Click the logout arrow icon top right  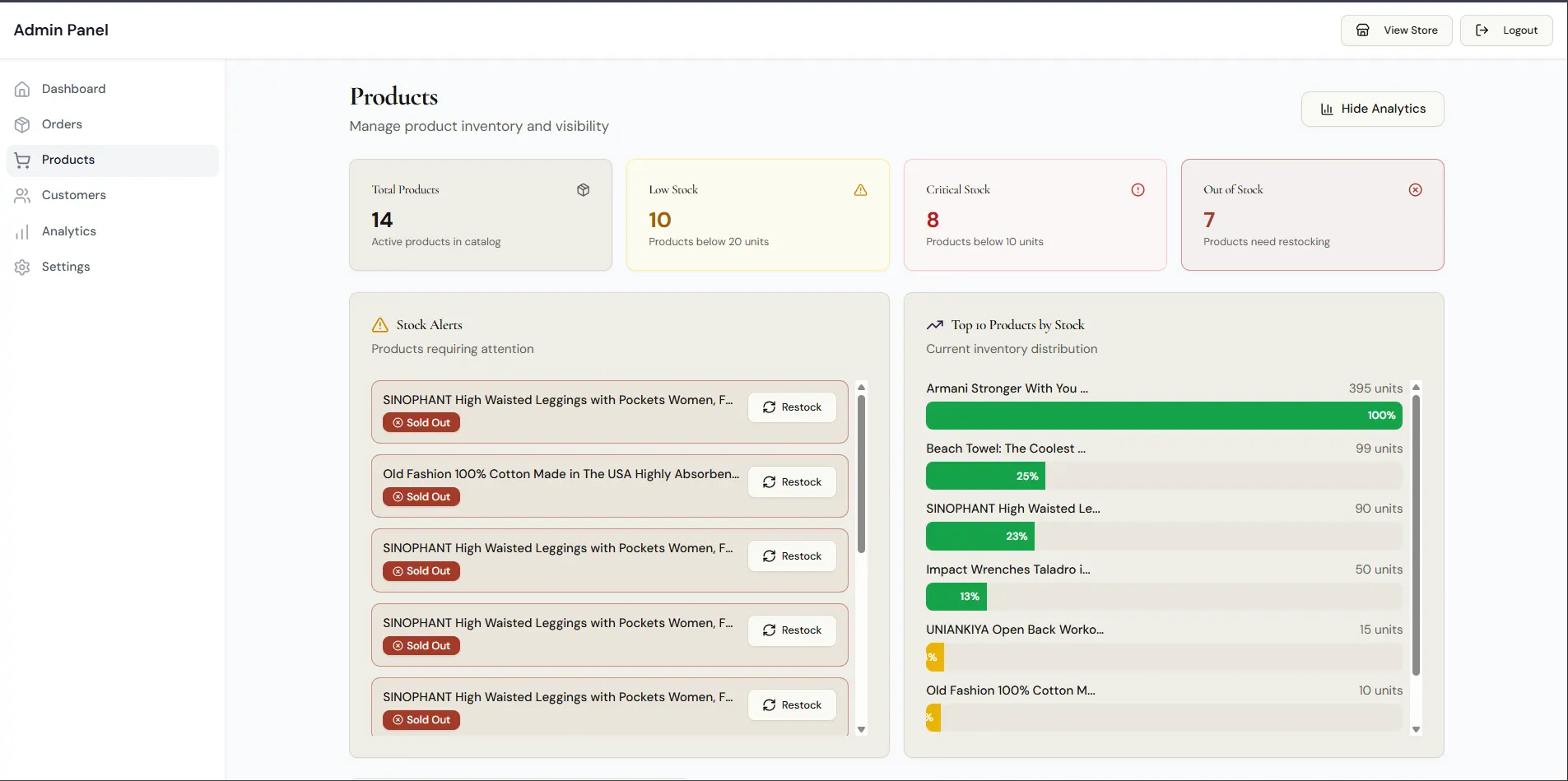(1482, 30)
